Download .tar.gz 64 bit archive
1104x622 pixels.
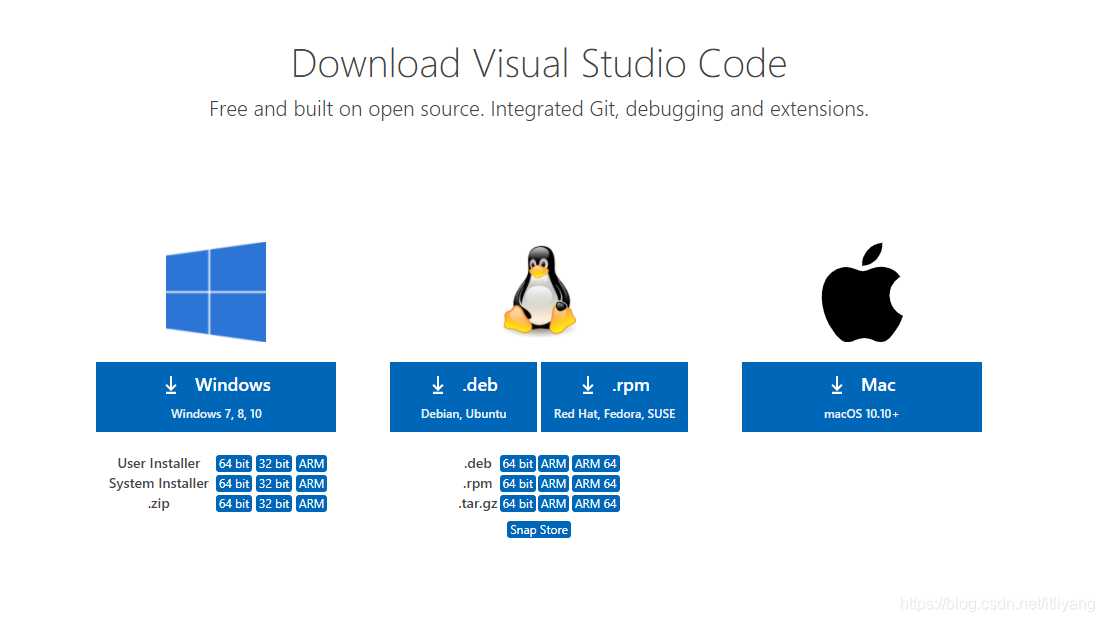tap(518, 504)
